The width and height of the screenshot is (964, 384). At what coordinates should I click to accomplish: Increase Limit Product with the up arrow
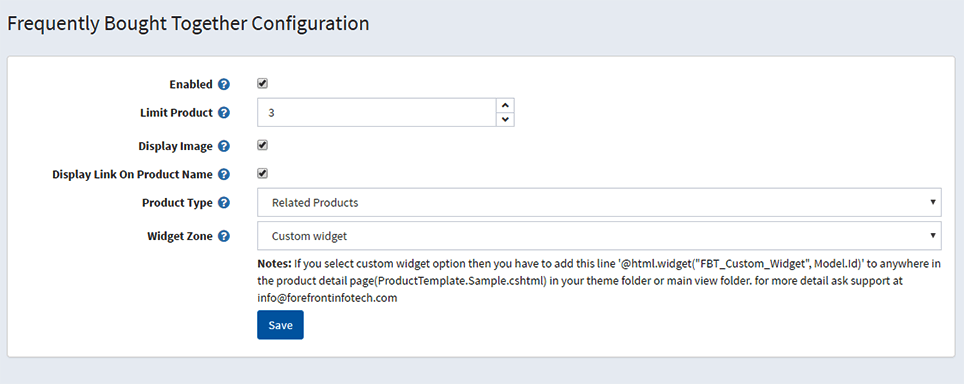click(x=505, y=106)
